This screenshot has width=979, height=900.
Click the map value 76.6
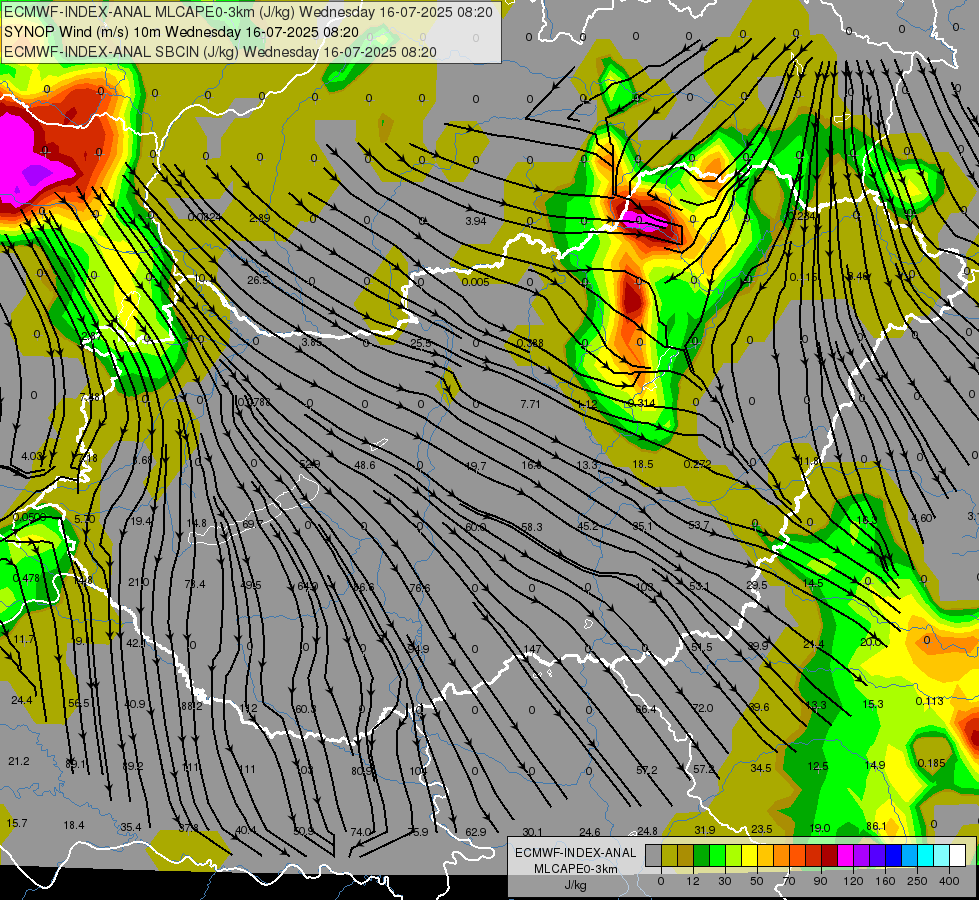point(420,588)
